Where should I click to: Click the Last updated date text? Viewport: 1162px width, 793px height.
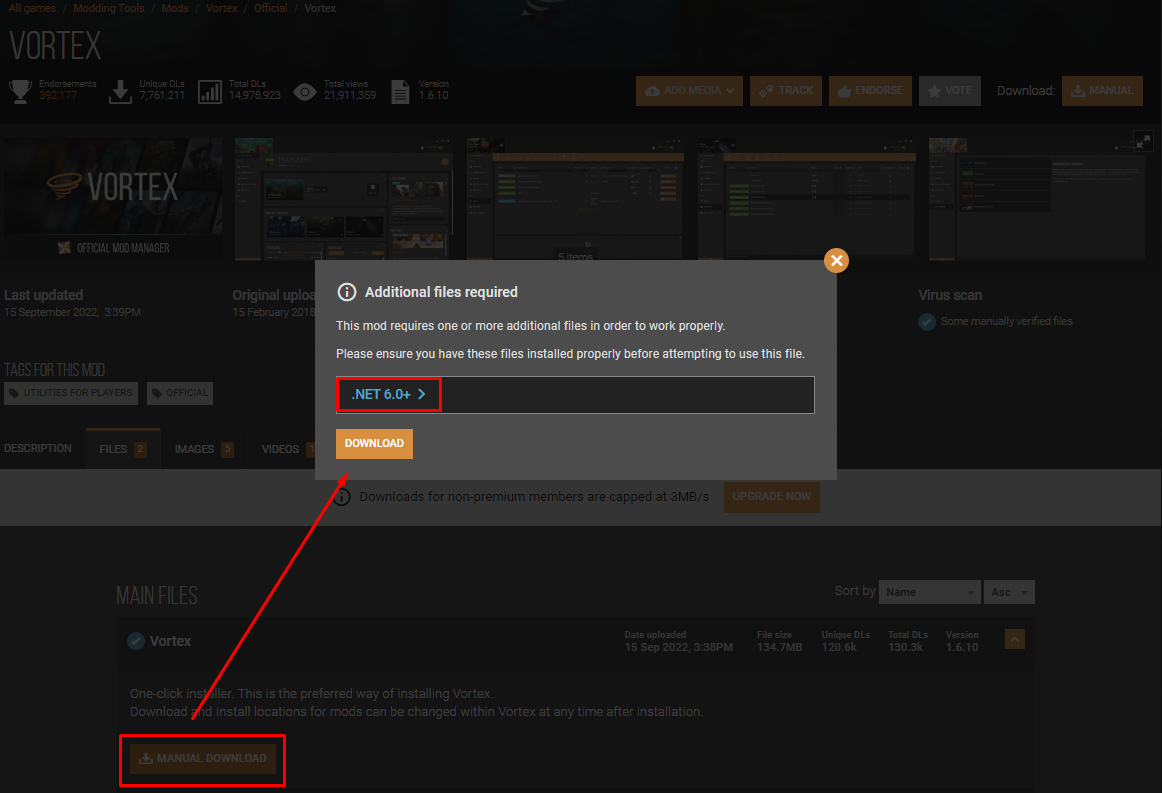click(72, 312)
